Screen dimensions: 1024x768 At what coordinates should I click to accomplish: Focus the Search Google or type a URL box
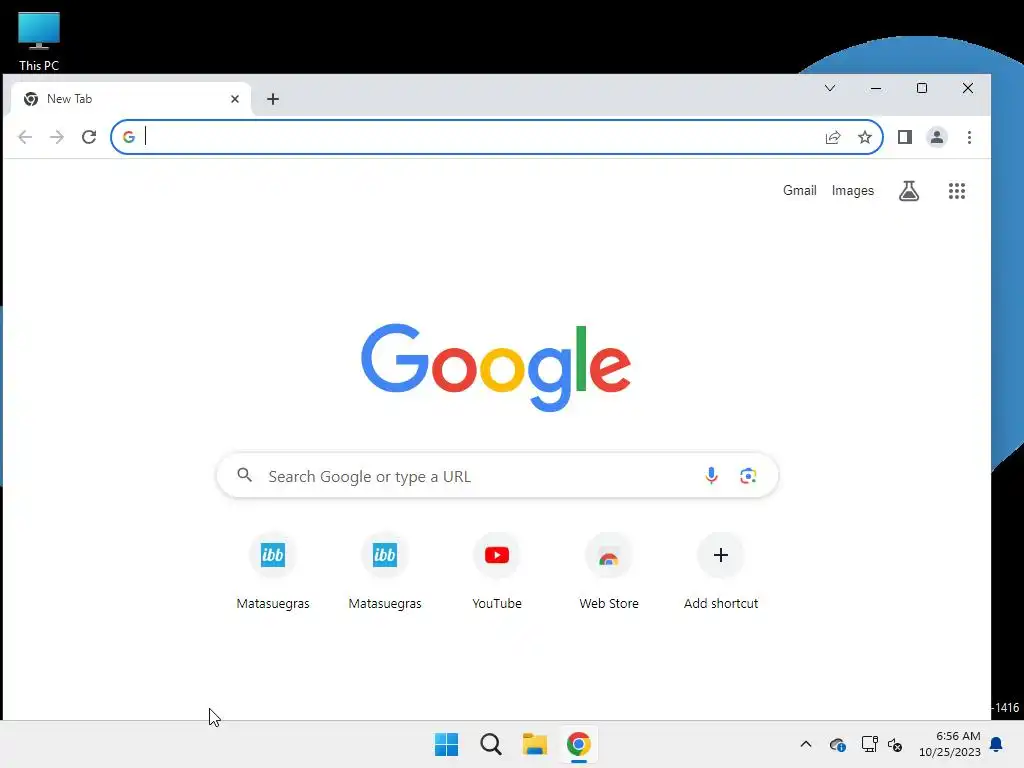point(497,475)
